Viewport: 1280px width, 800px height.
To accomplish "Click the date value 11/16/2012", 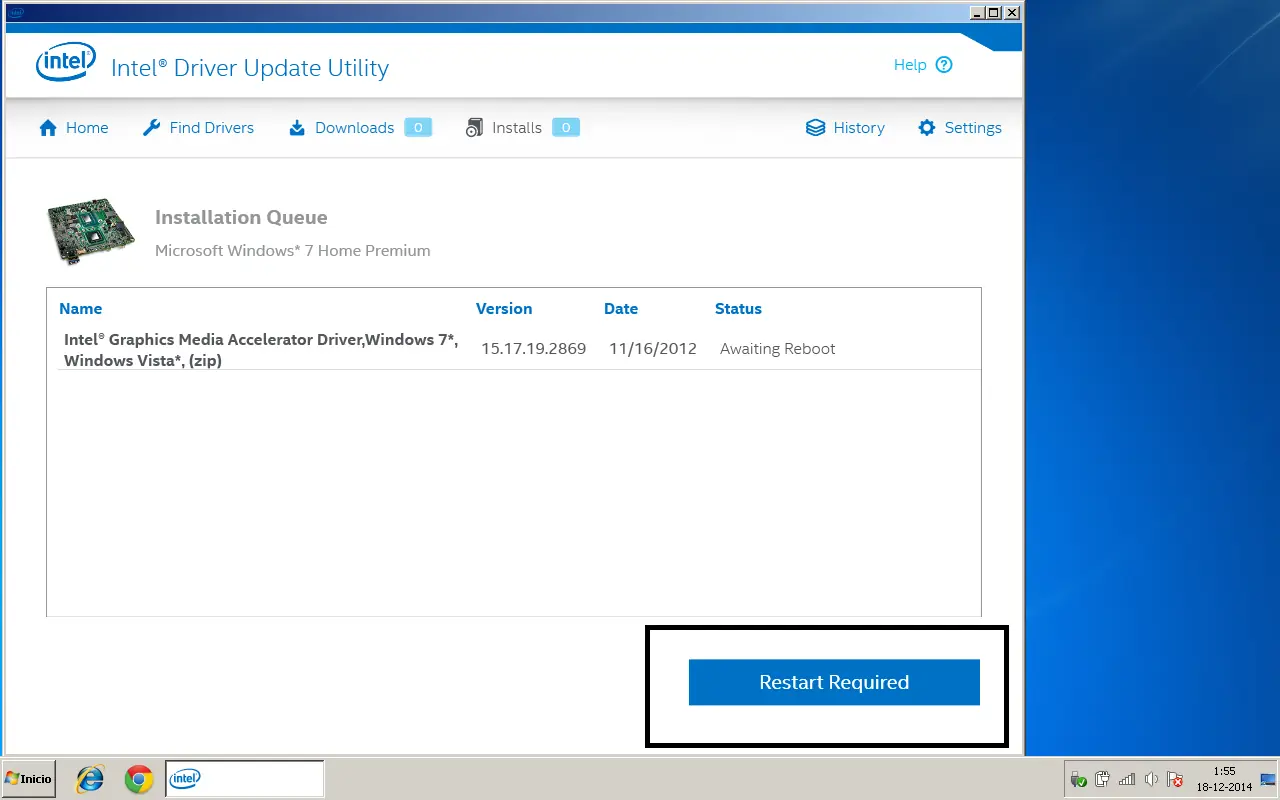I will pos(653,349).
